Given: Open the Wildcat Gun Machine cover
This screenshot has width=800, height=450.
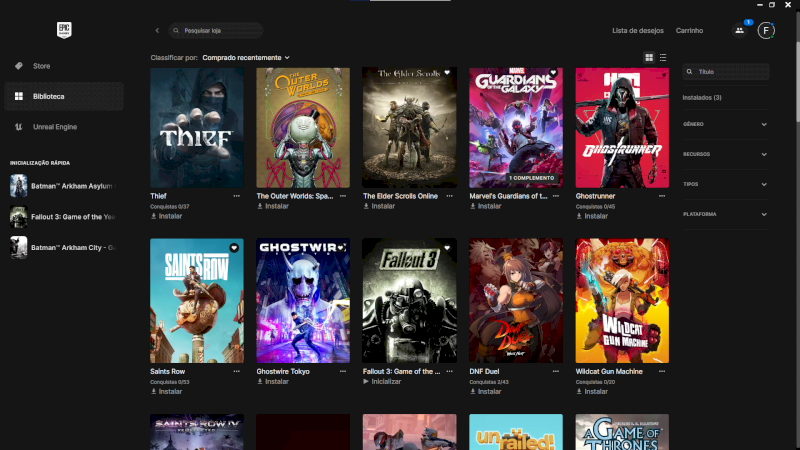Looking at the screenshot, I should coord(622,300).
